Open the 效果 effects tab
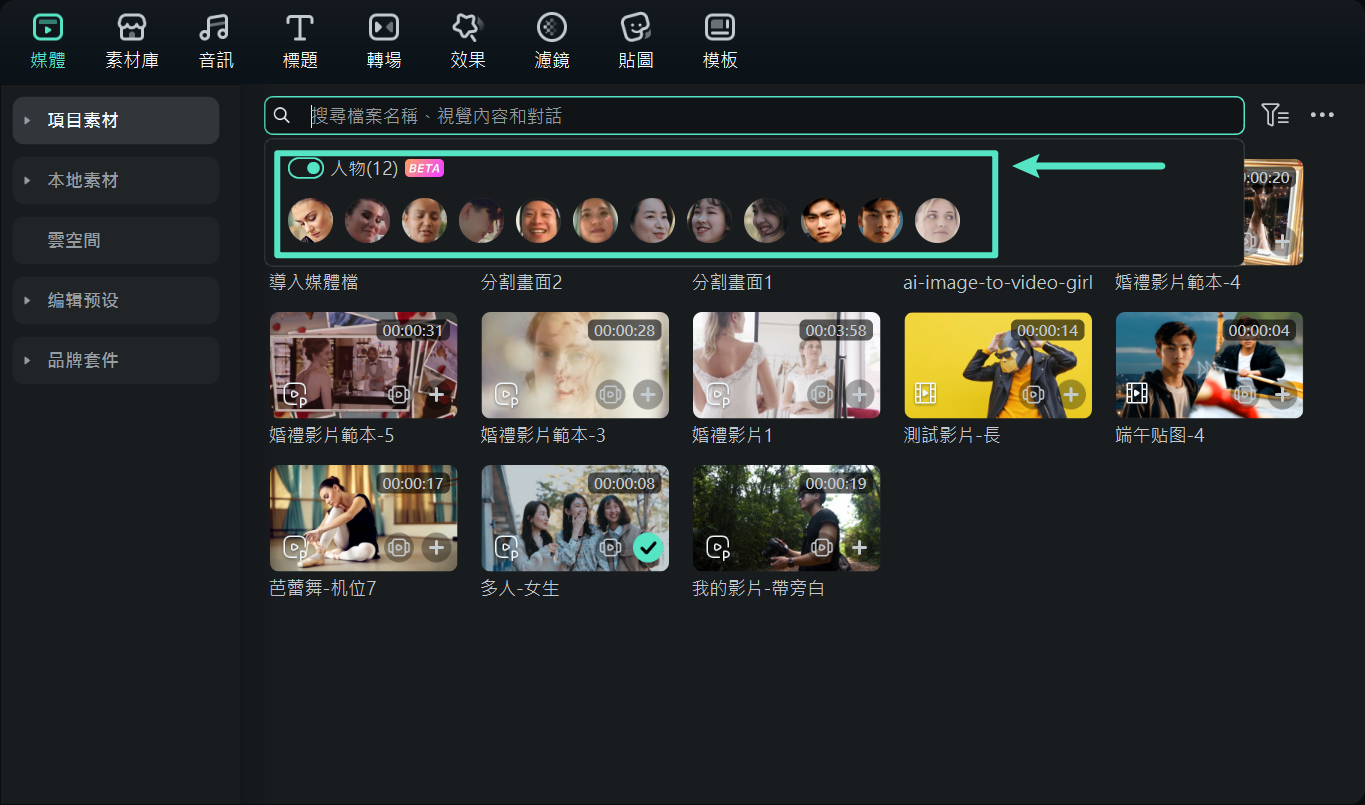This screenshot has height=805, width=1365. [x=468, y=41]
